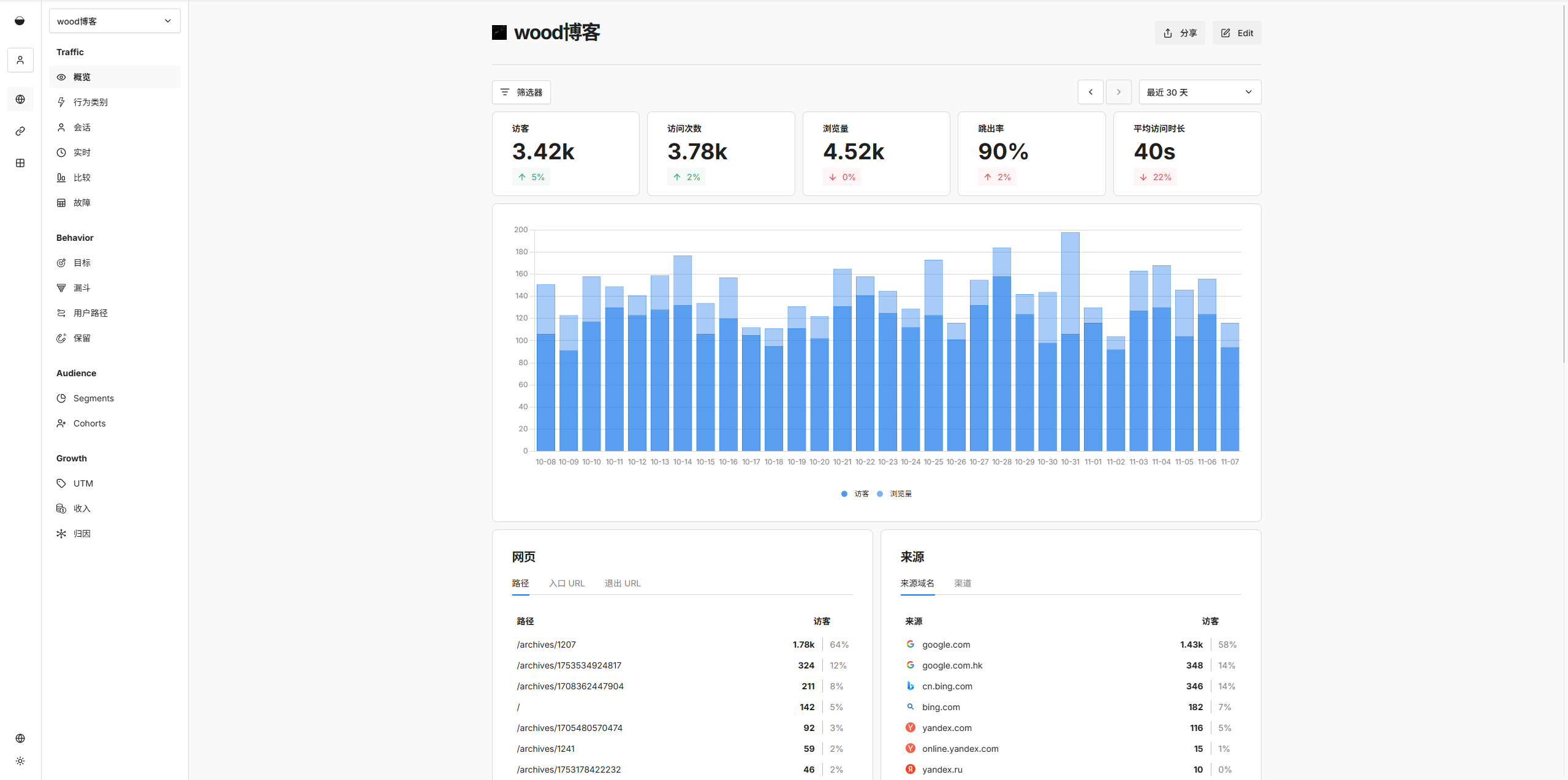Screen dimensions: 1568x780
Task: Open the links icon in left rail
Action: coord(20,131)
